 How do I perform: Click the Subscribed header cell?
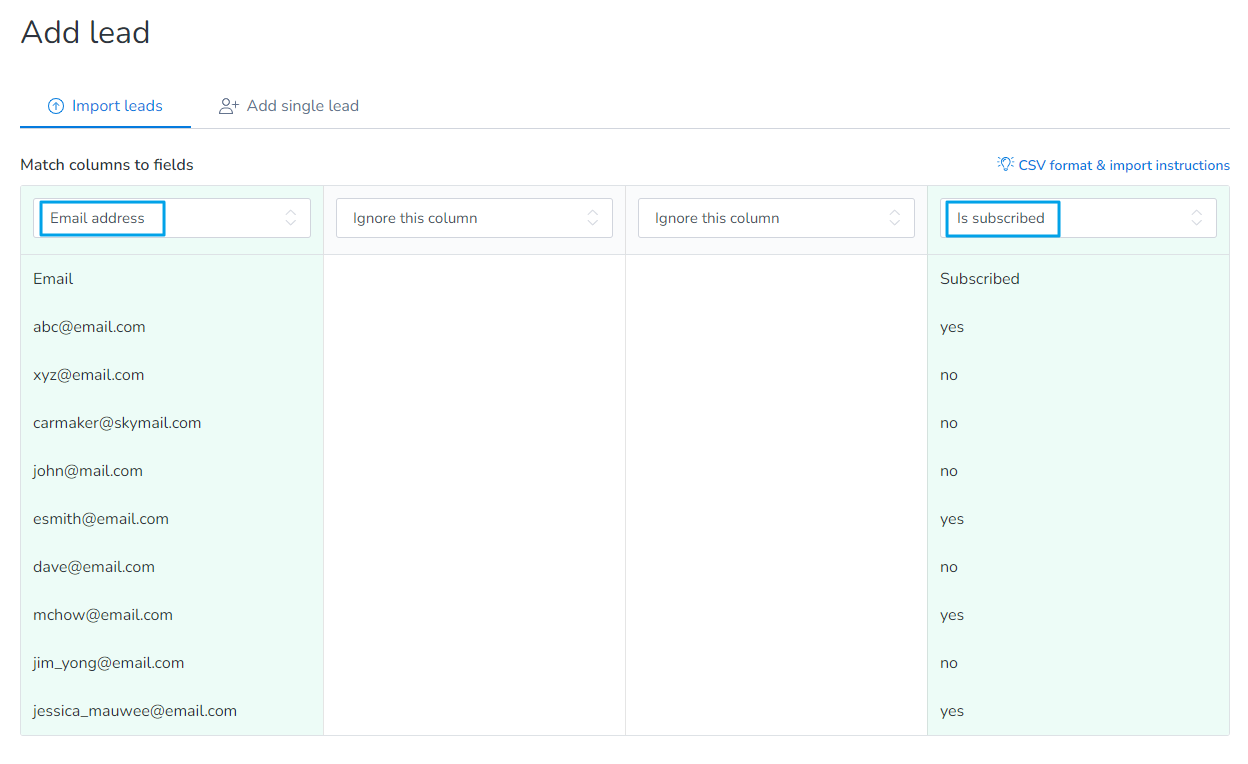click(979, 279)
